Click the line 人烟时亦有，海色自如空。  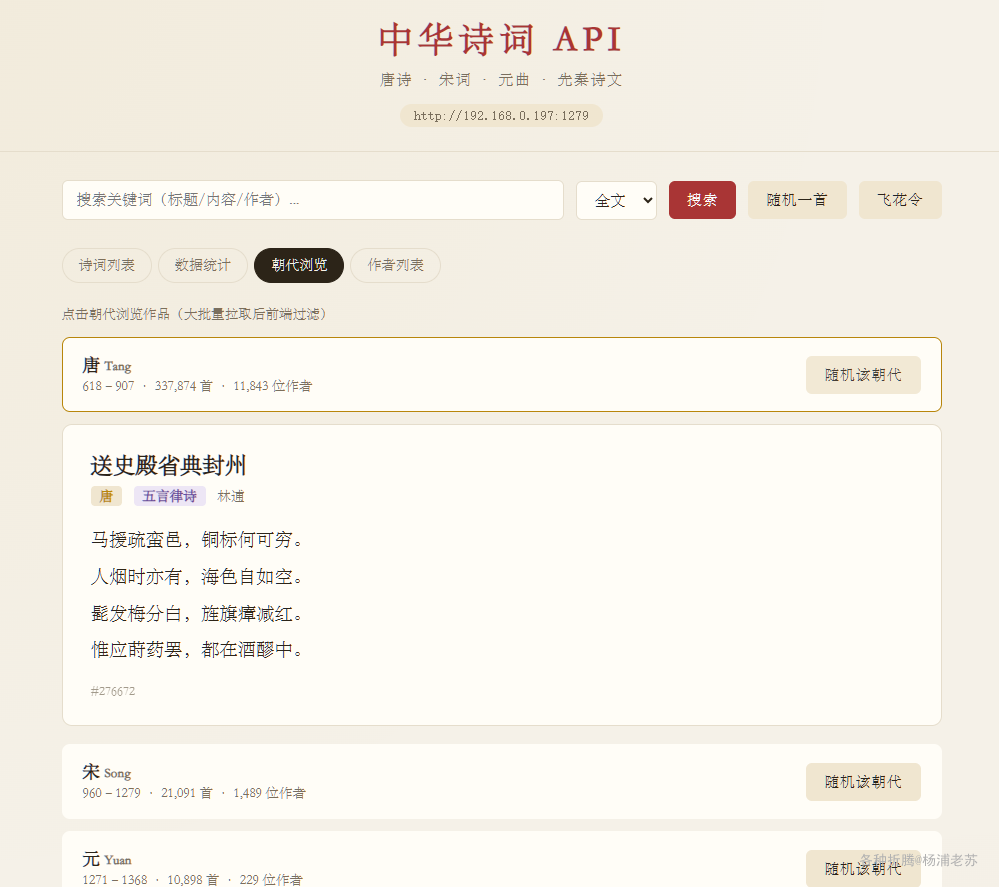197,577
